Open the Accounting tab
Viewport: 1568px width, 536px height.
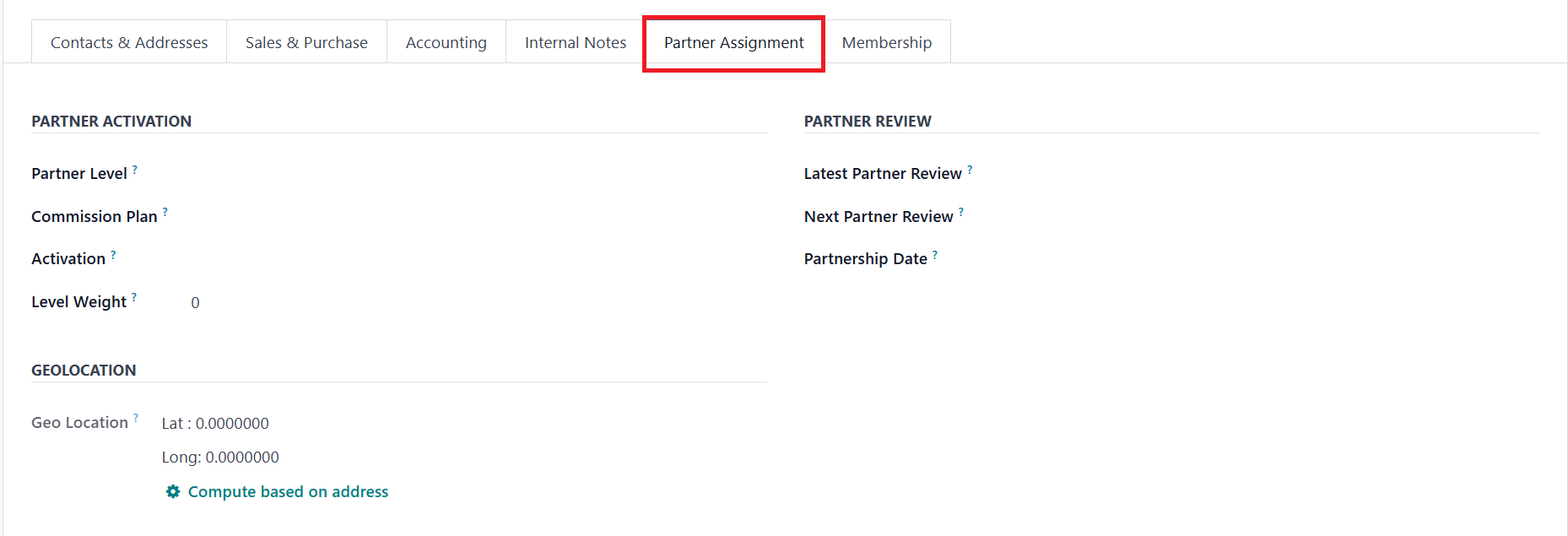click(x=446, y=42)
